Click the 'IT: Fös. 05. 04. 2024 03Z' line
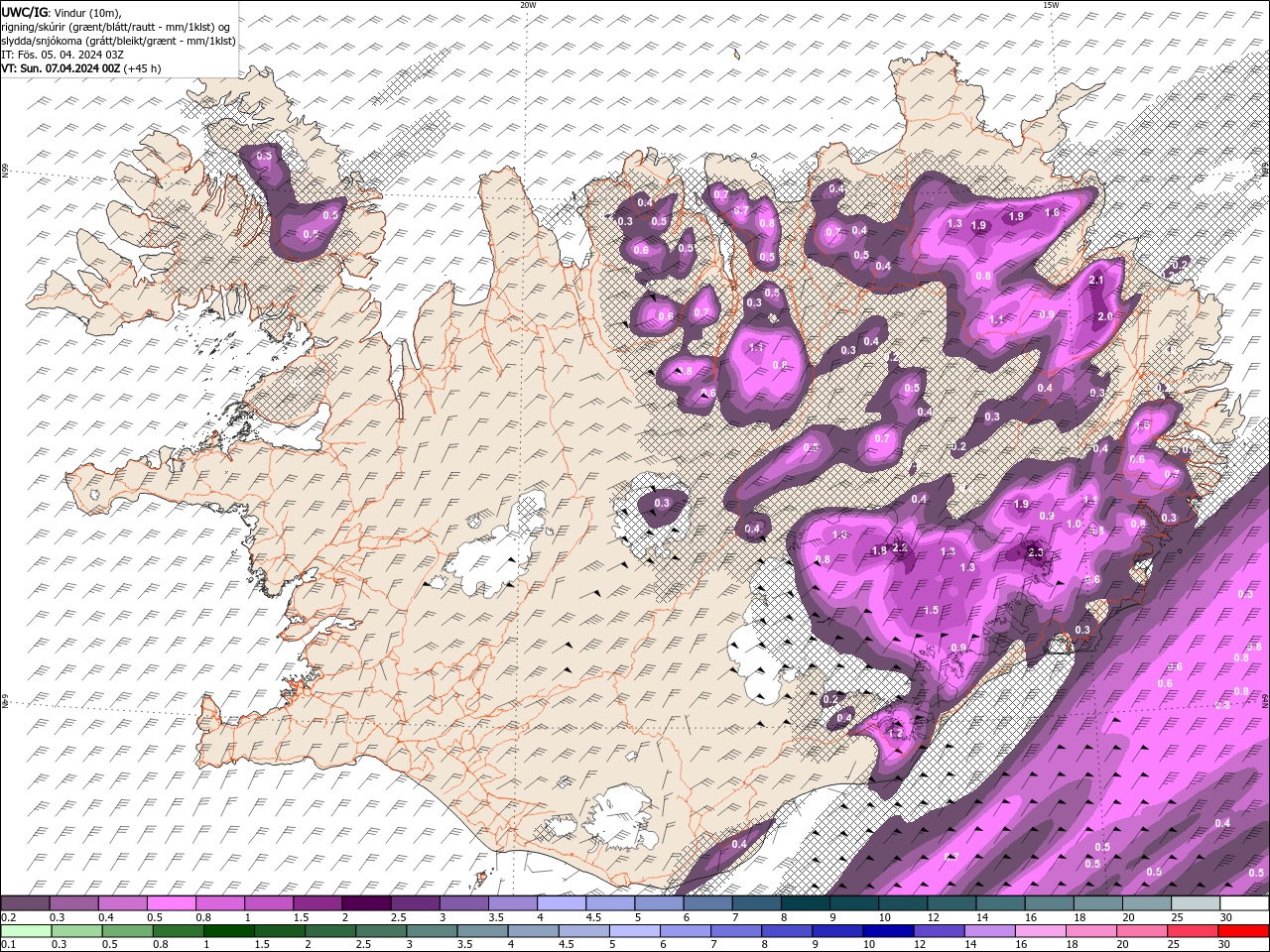1270x952 pixels. point(63,55)
